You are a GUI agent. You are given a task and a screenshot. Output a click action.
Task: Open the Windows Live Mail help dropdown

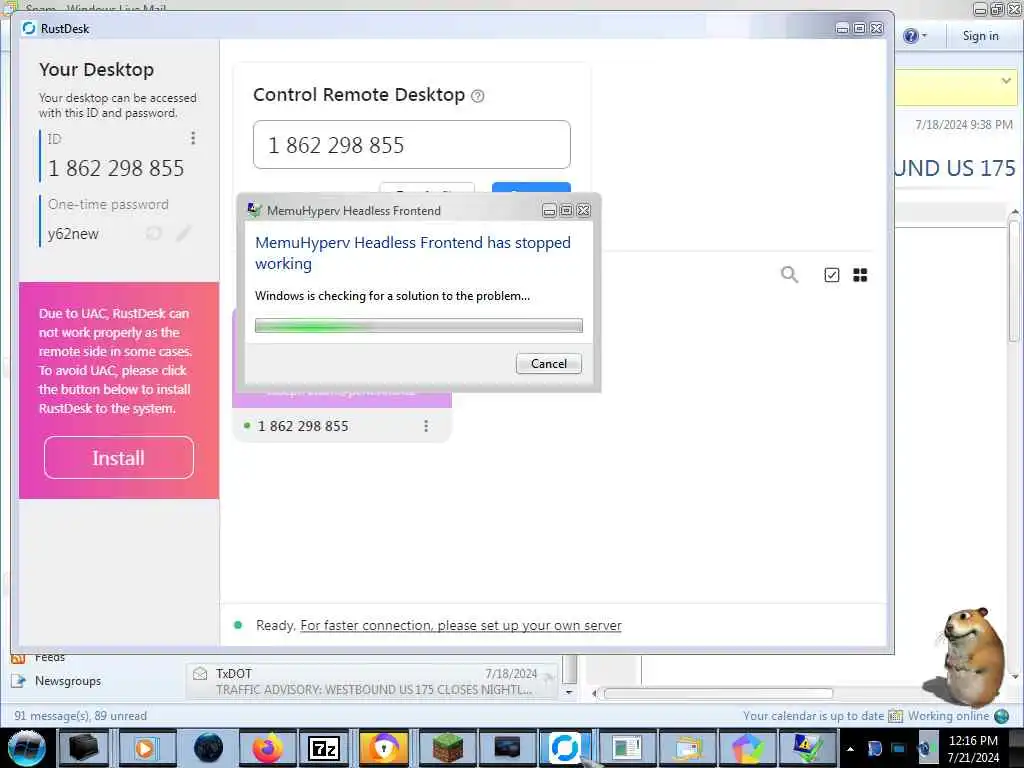click(x=915, y=36)
